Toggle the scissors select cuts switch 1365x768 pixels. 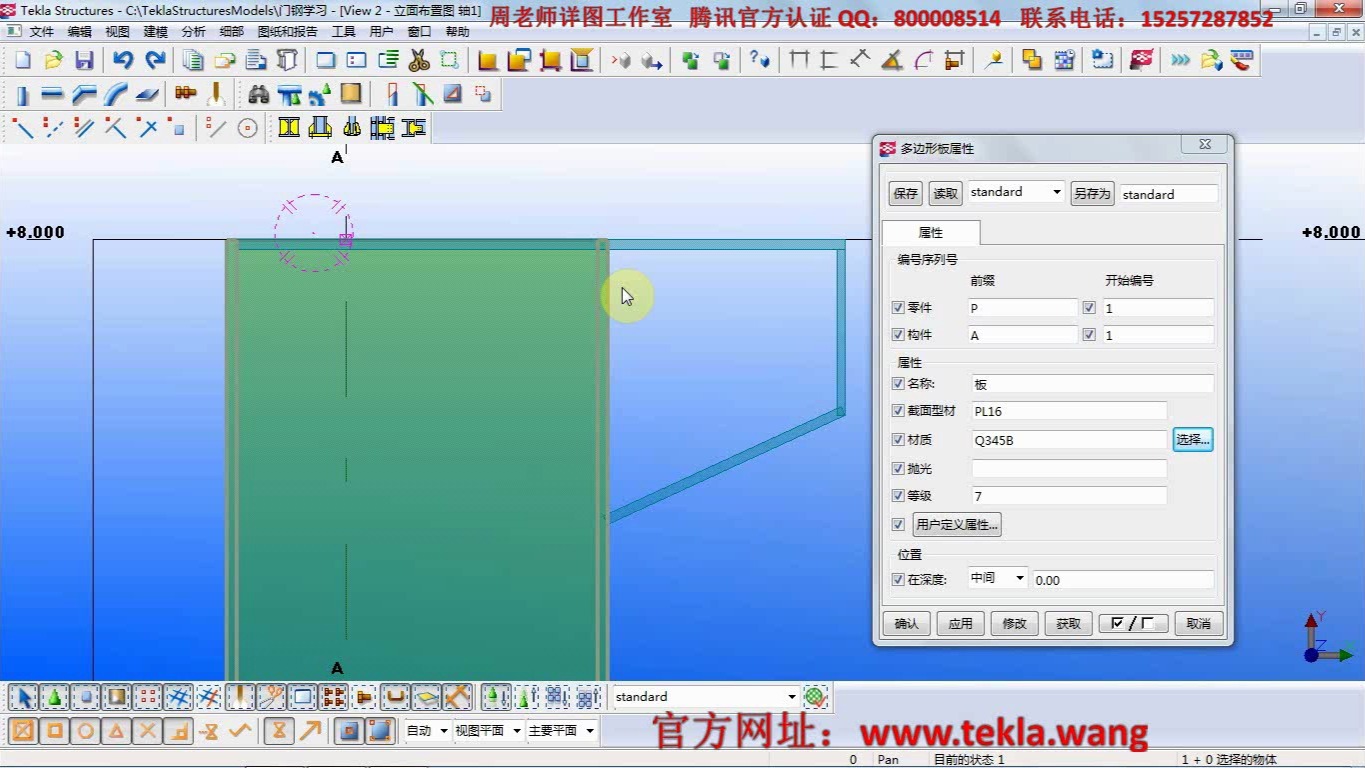(271, 697)
